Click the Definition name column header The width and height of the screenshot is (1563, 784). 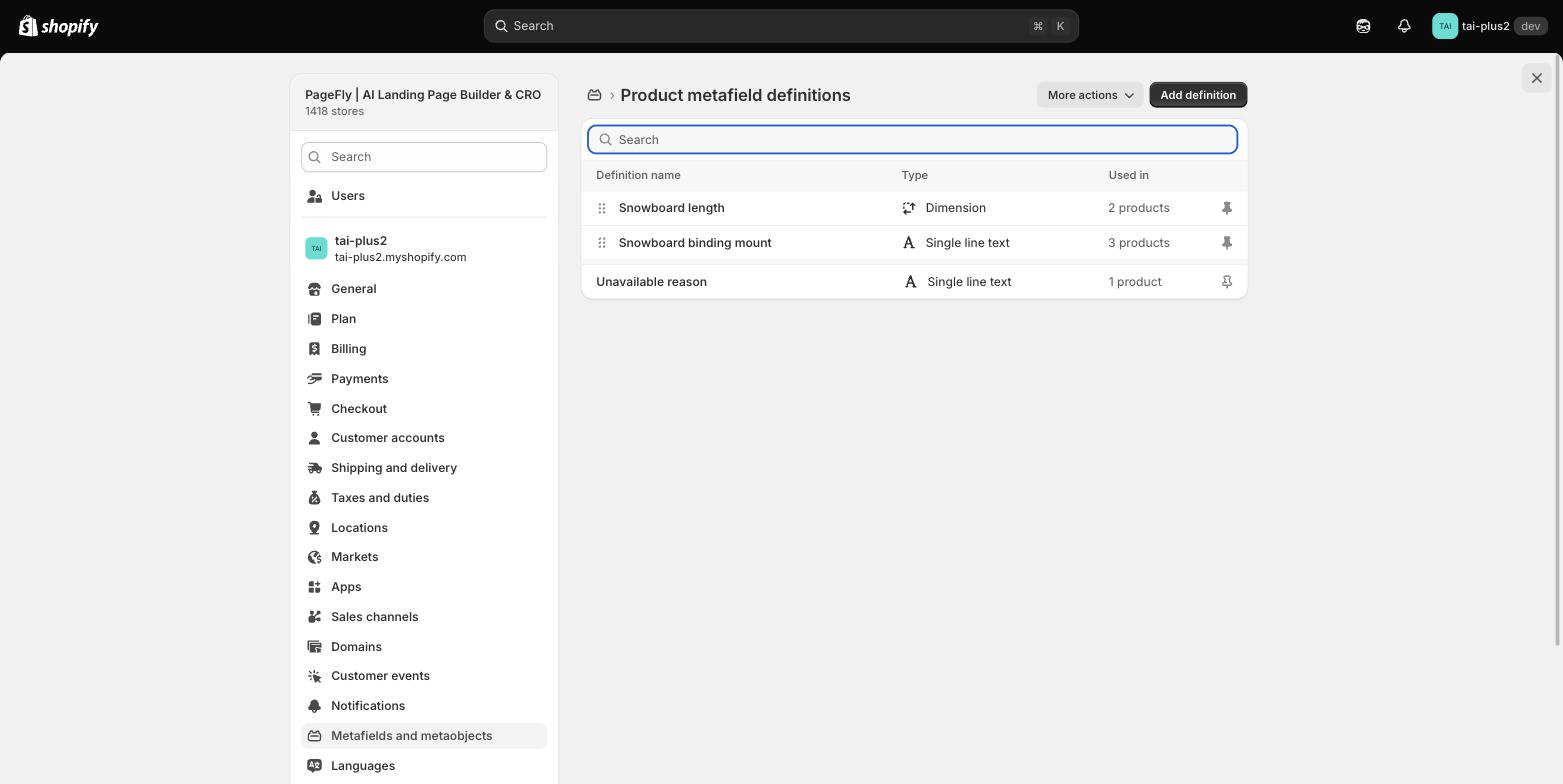click(x=638, y=175)
